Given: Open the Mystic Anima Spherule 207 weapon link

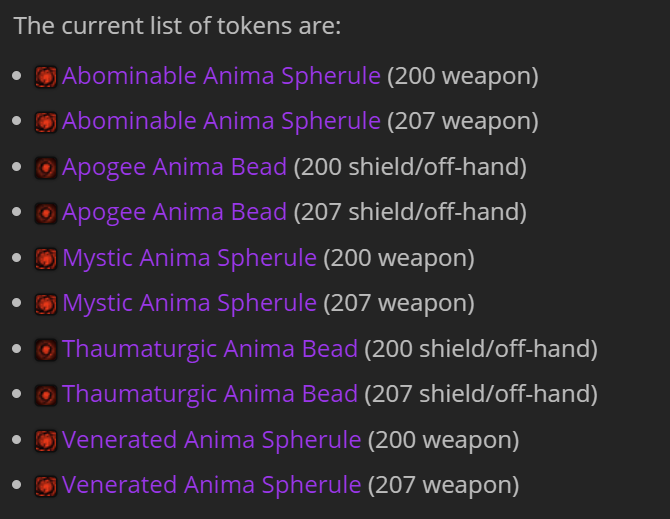Looking at the screenshot, I should 189,304.
